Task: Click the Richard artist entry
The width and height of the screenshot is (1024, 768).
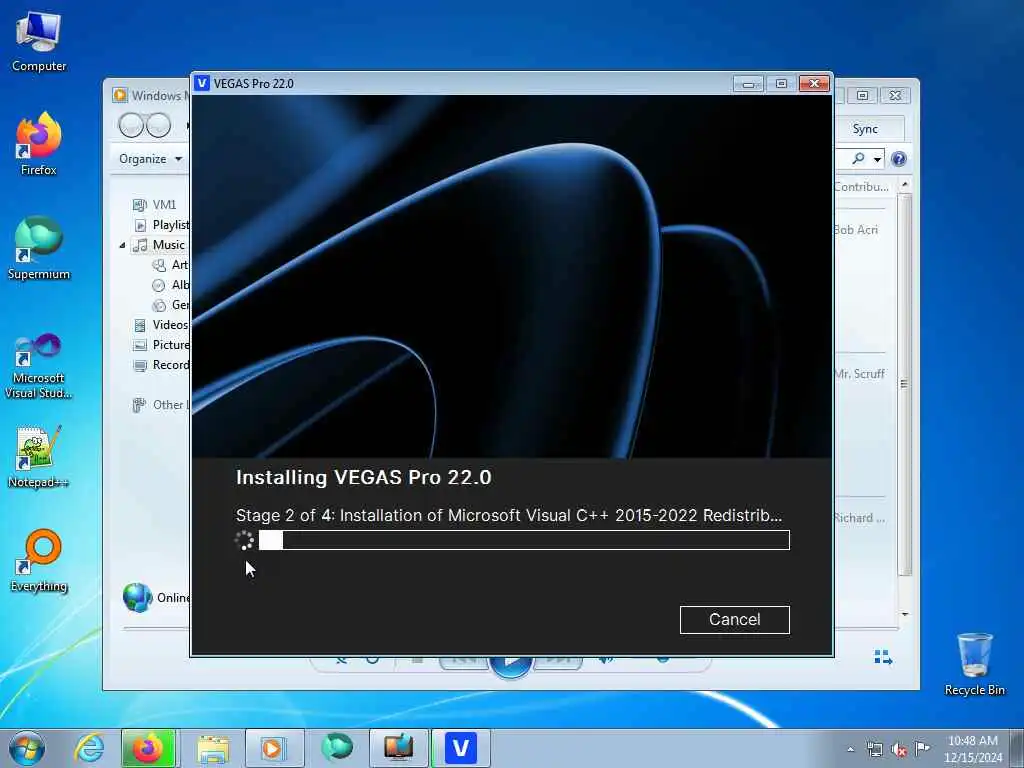Action: click(859, 518)
